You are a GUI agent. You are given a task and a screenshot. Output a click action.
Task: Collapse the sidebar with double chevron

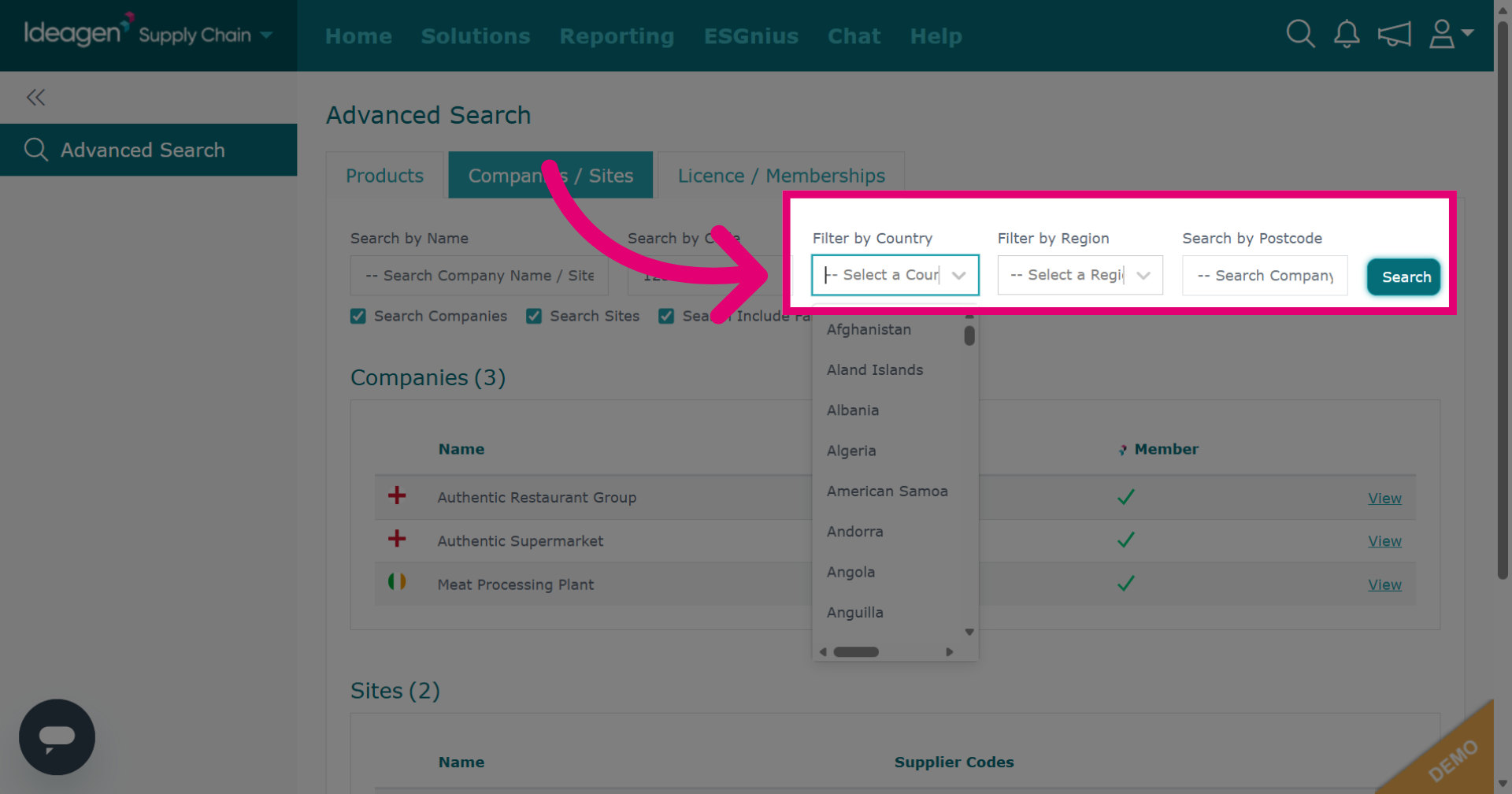[x=35, y=97]
